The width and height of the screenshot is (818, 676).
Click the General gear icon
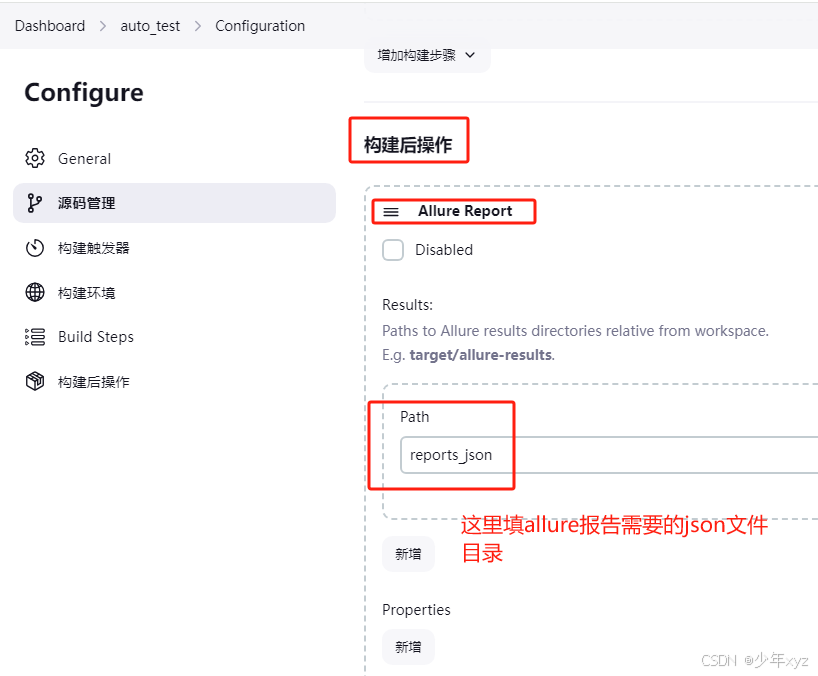(x=35, y=158)
